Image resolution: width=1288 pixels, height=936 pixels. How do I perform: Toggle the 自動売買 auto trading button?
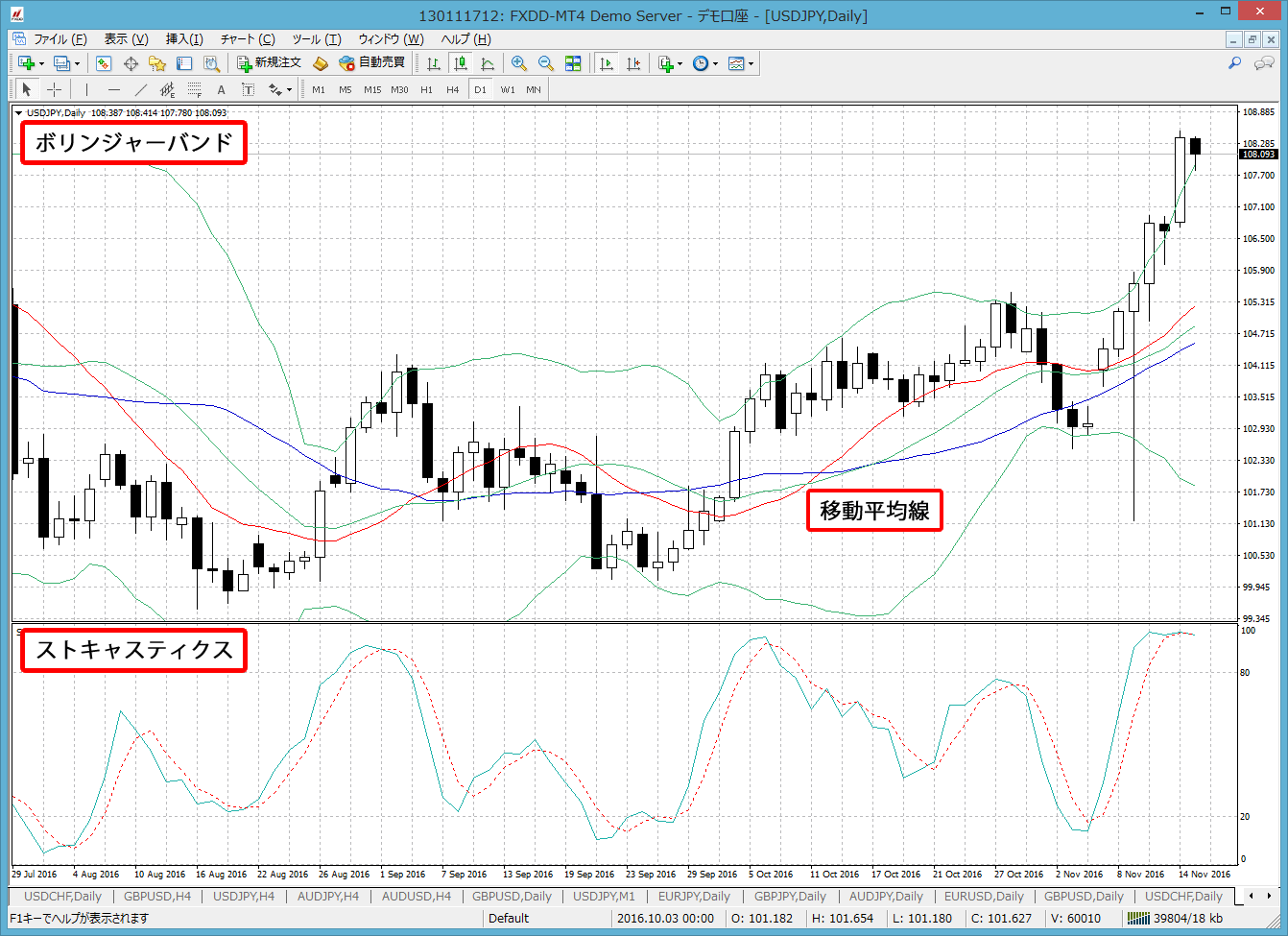point(372,63)
